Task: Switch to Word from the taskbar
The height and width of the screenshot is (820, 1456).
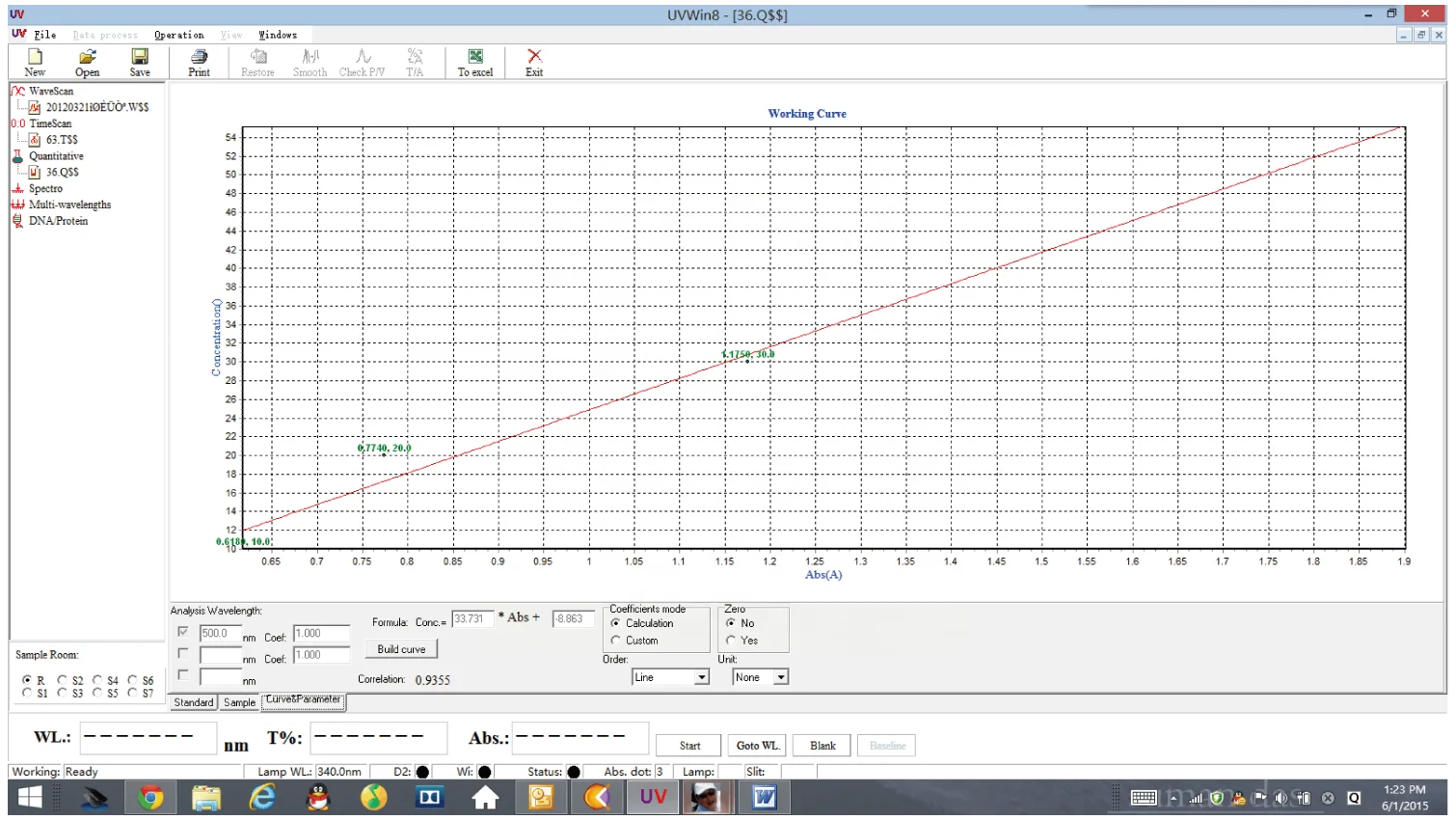Action: pos(765,798)
